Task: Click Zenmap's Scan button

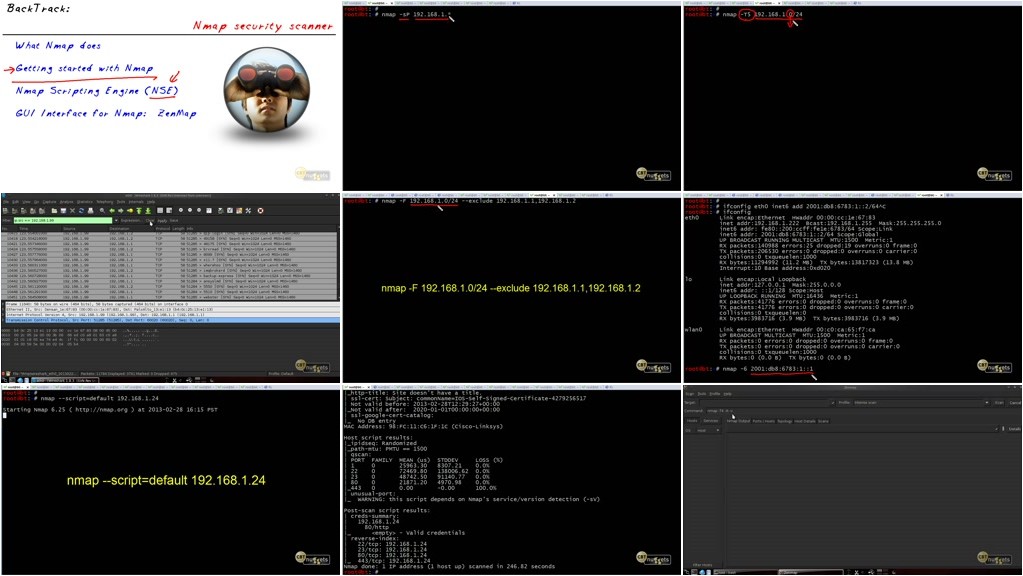Action: (1000, 402)
